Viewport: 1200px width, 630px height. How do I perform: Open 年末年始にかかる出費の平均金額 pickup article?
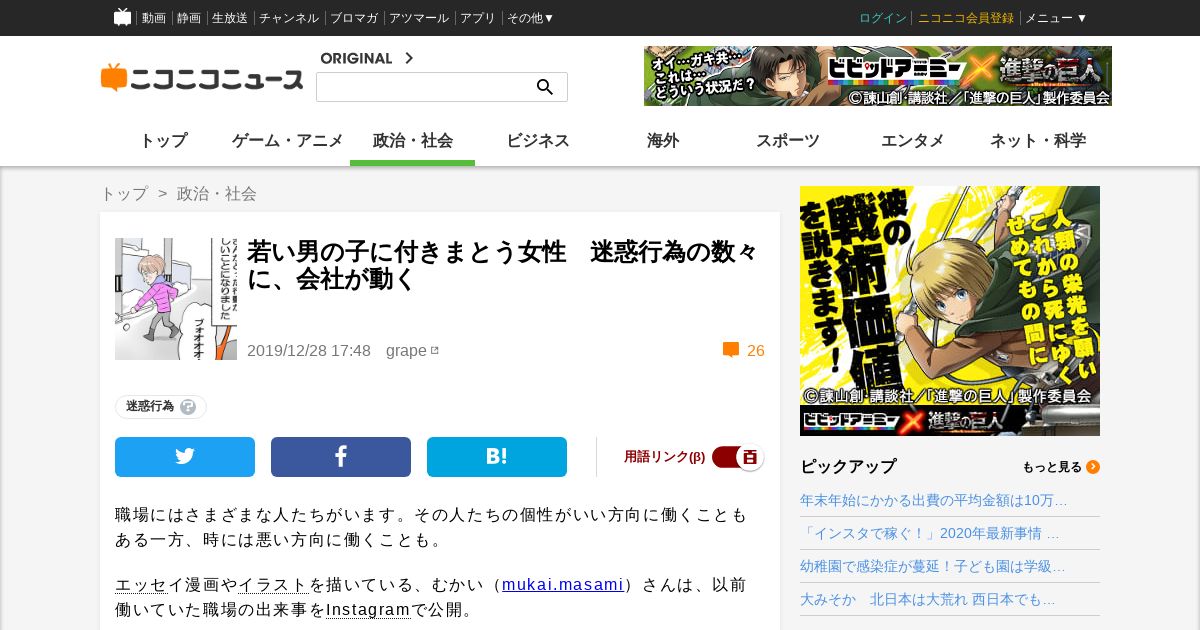(x=933, y=500)
